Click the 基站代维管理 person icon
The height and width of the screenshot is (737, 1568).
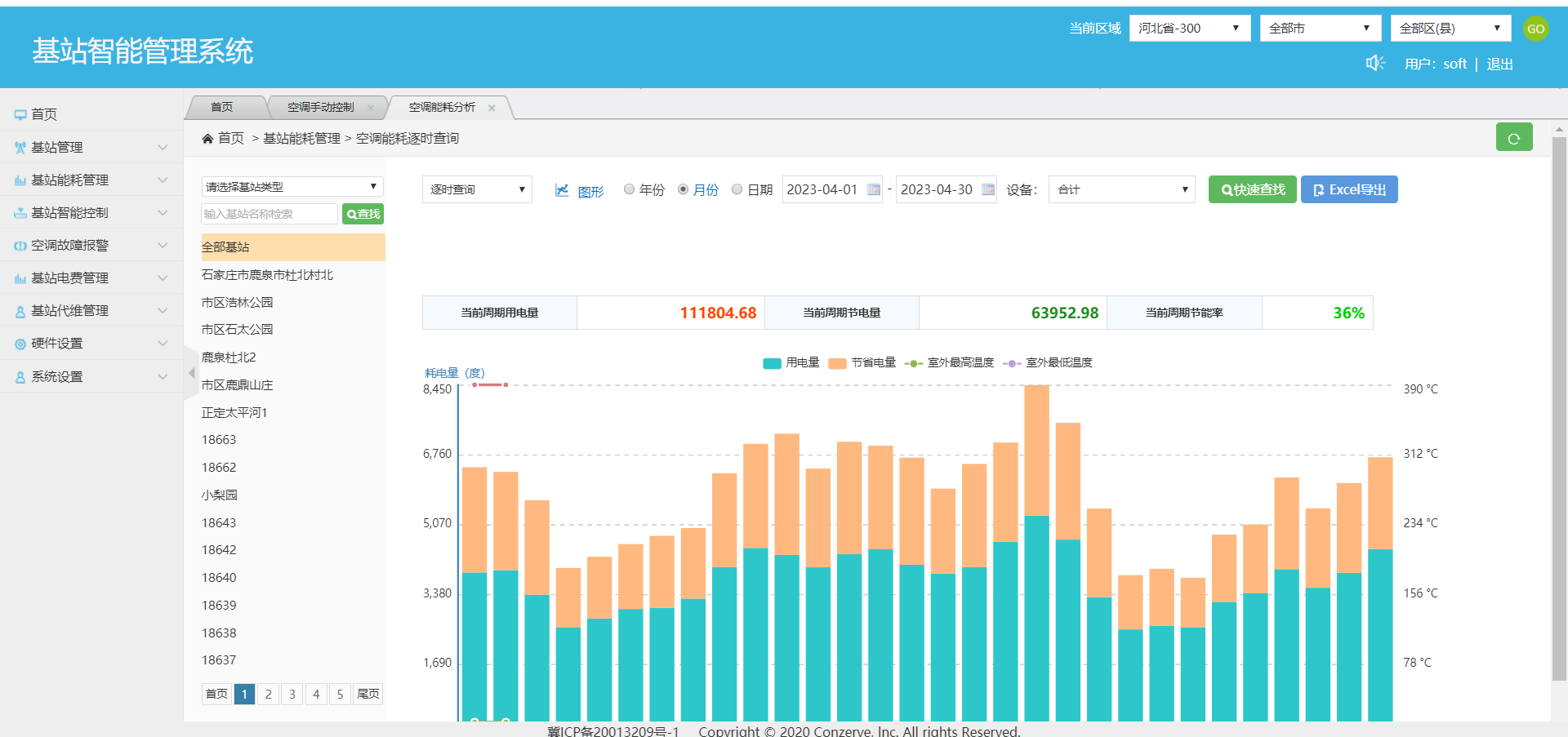20,311
